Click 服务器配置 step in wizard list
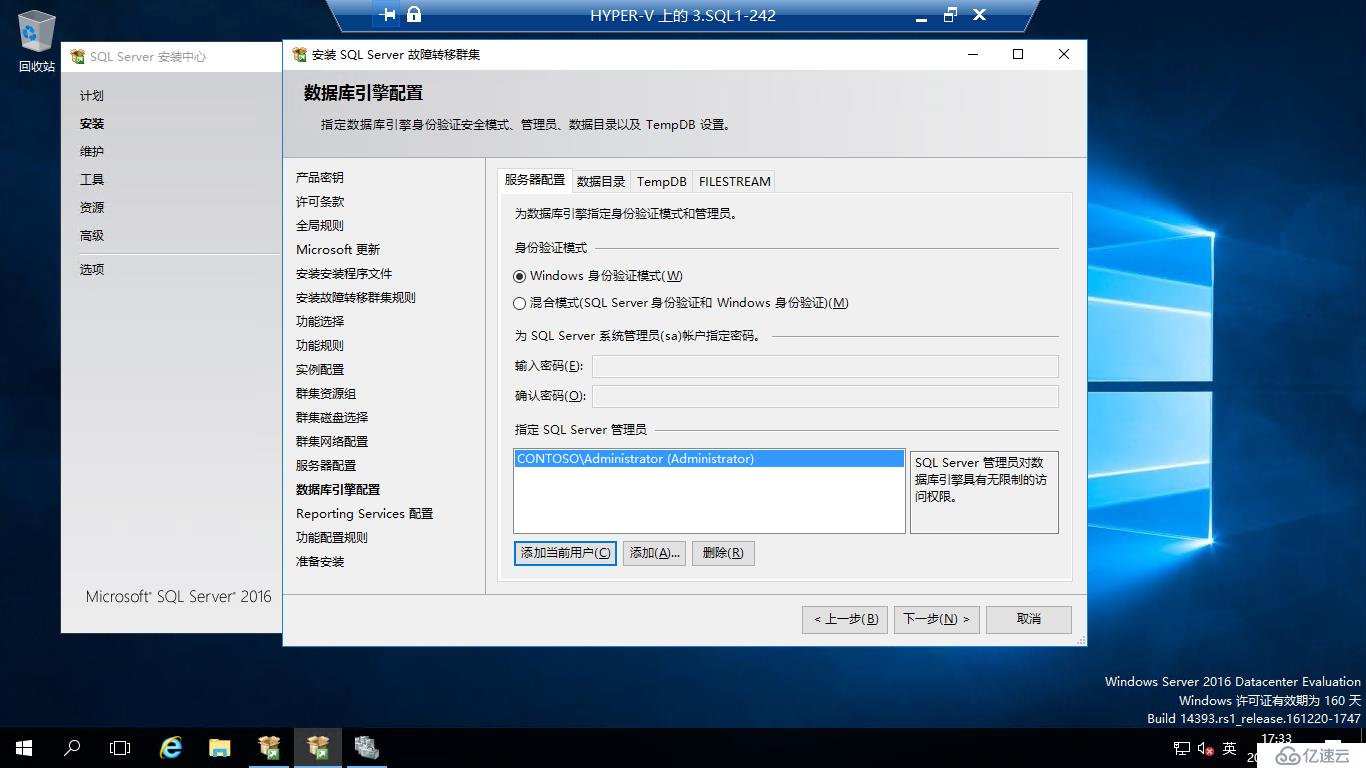Image resolution: width=1366 pixels, height=768 pixels. (x=326, y=466)
